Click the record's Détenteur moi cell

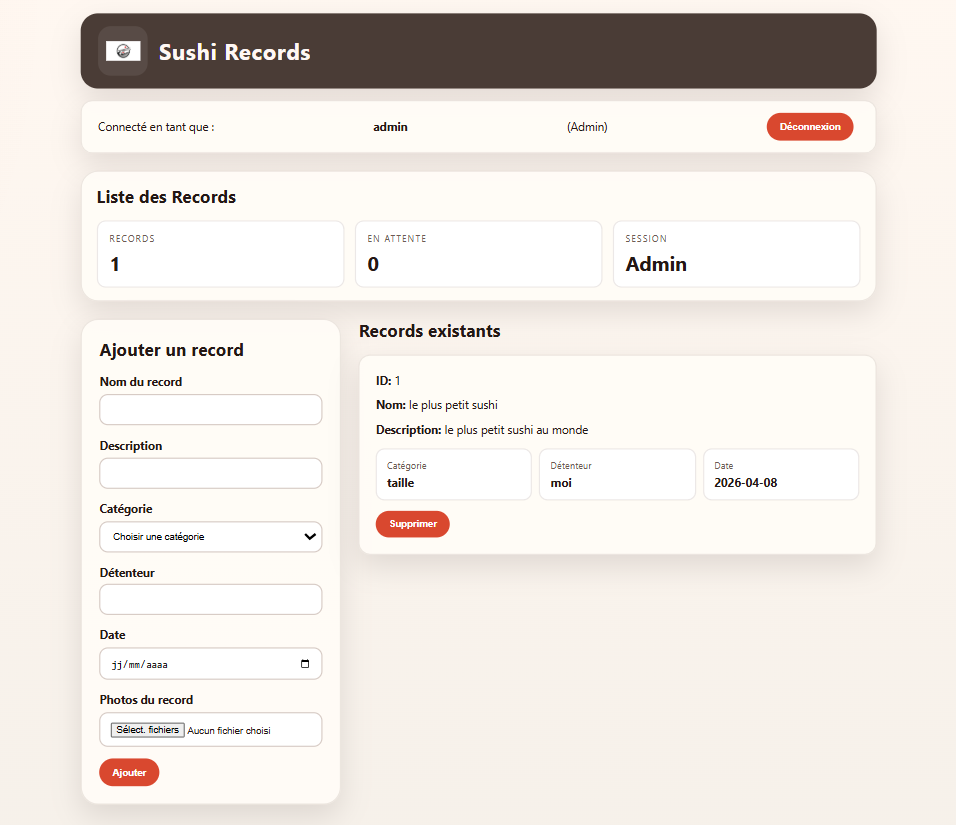pos(617,474)
